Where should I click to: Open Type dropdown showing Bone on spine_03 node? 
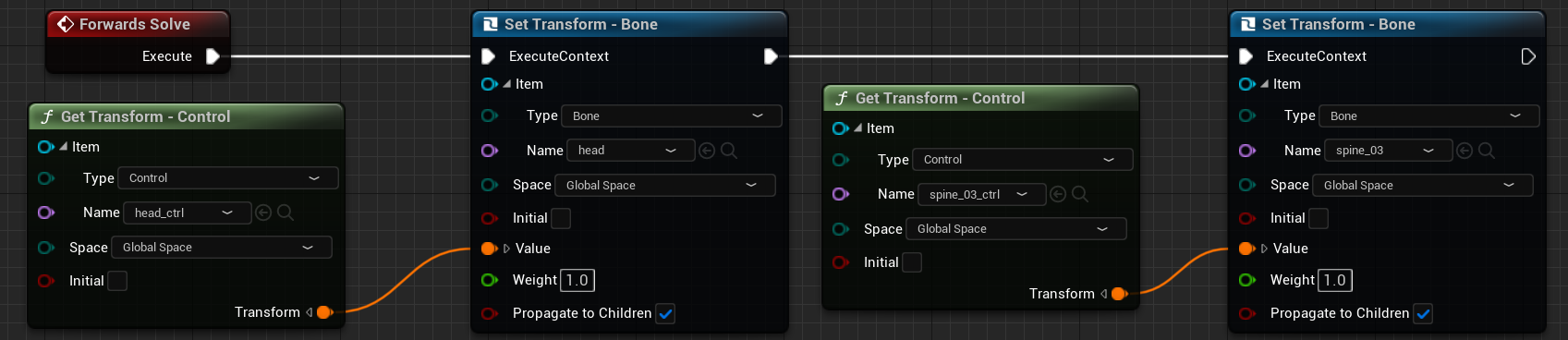coord(1429,115)
